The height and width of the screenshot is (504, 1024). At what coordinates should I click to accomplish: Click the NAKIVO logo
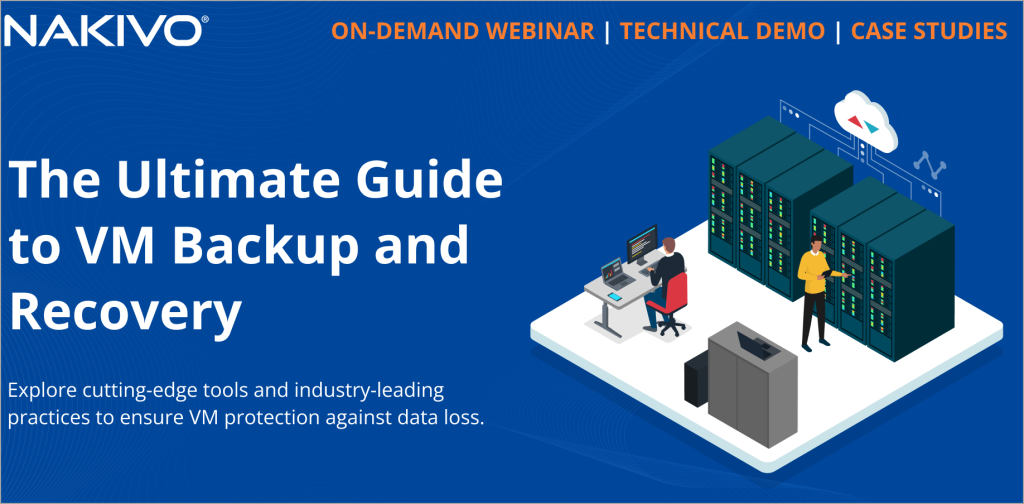[x=106, y=31]
